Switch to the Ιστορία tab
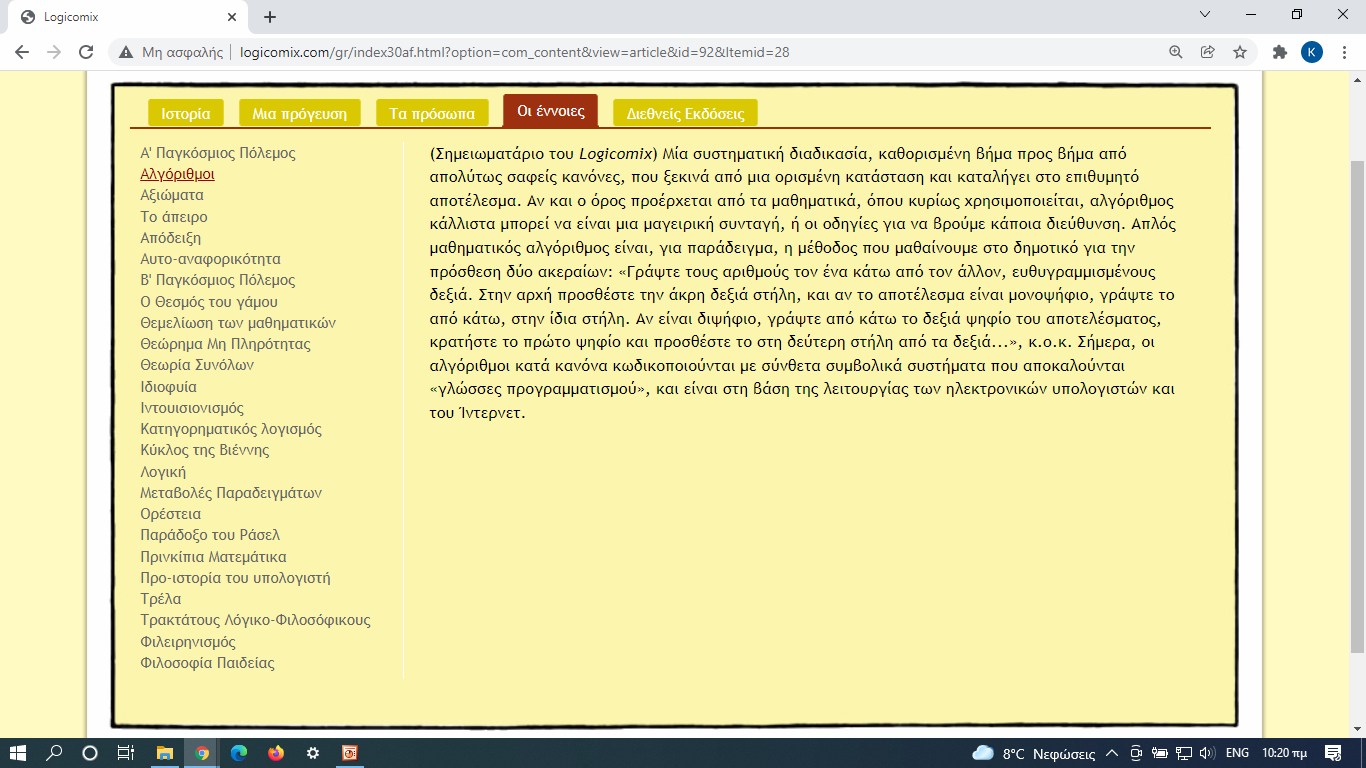 coord(186,113)
